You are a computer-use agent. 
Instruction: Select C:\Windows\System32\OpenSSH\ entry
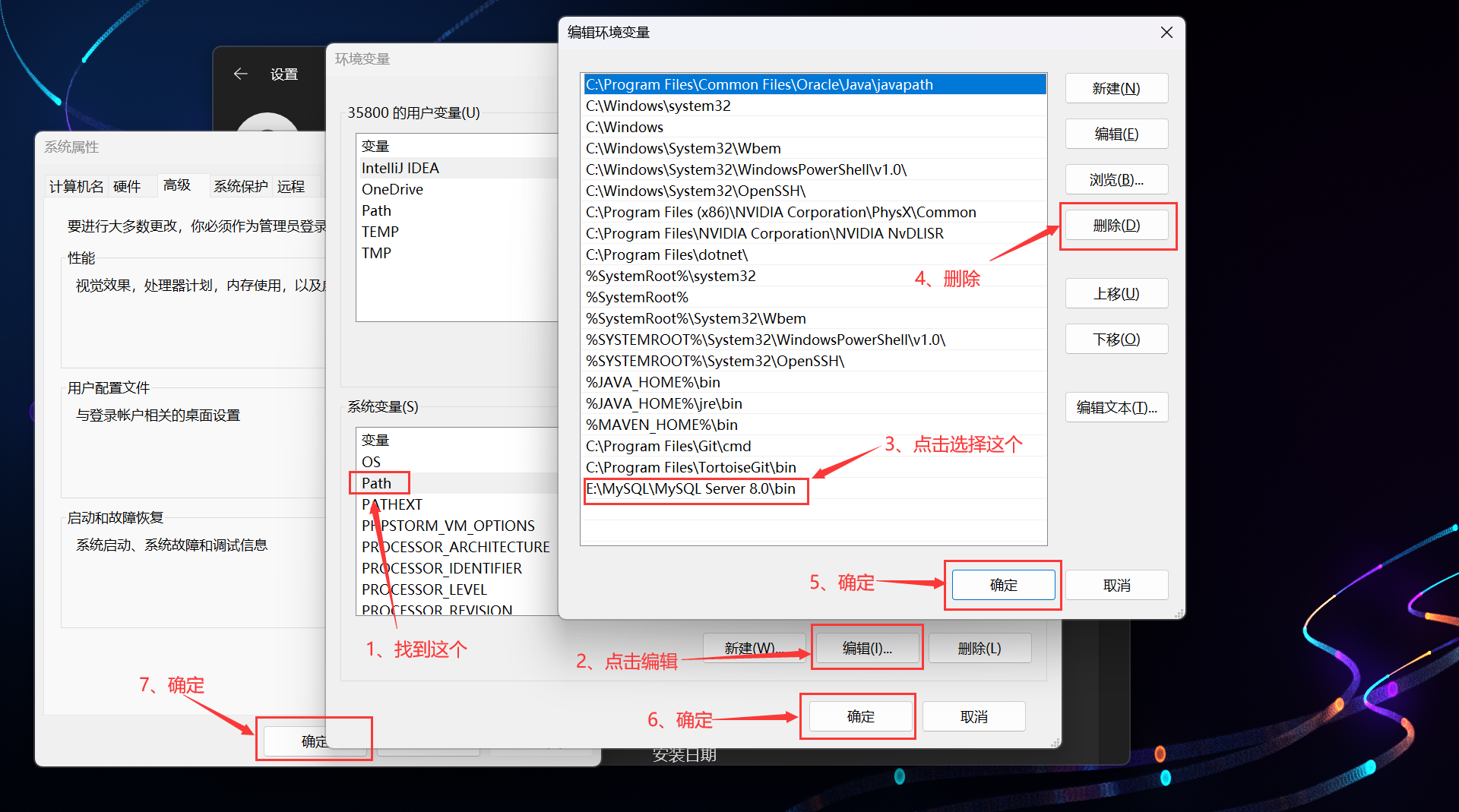814,191
